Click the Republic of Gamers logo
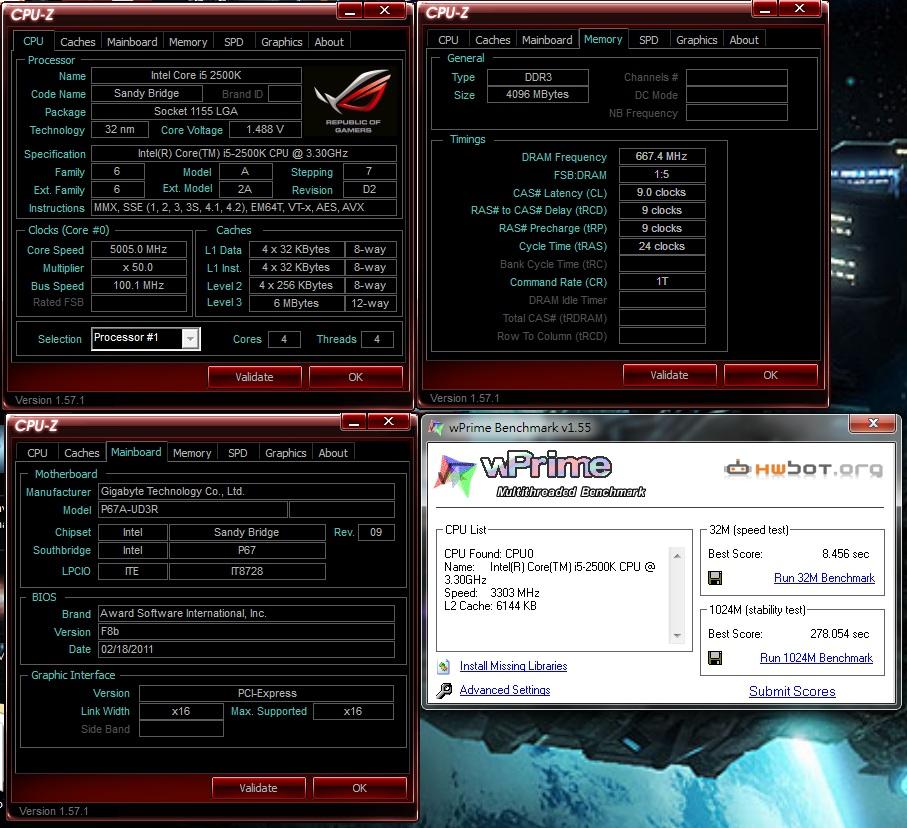This screenshot has height=828, width=907. (x=352, y=102)
